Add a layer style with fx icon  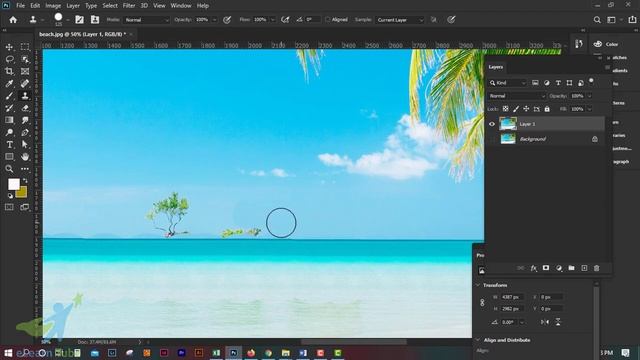tap(533, 268)
